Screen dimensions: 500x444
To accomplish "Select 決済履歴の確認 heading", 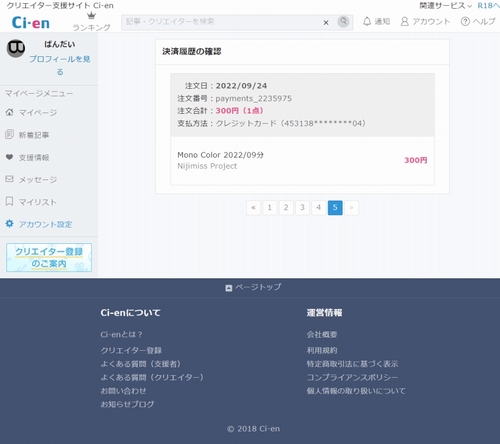I will (x=192, y=51).
